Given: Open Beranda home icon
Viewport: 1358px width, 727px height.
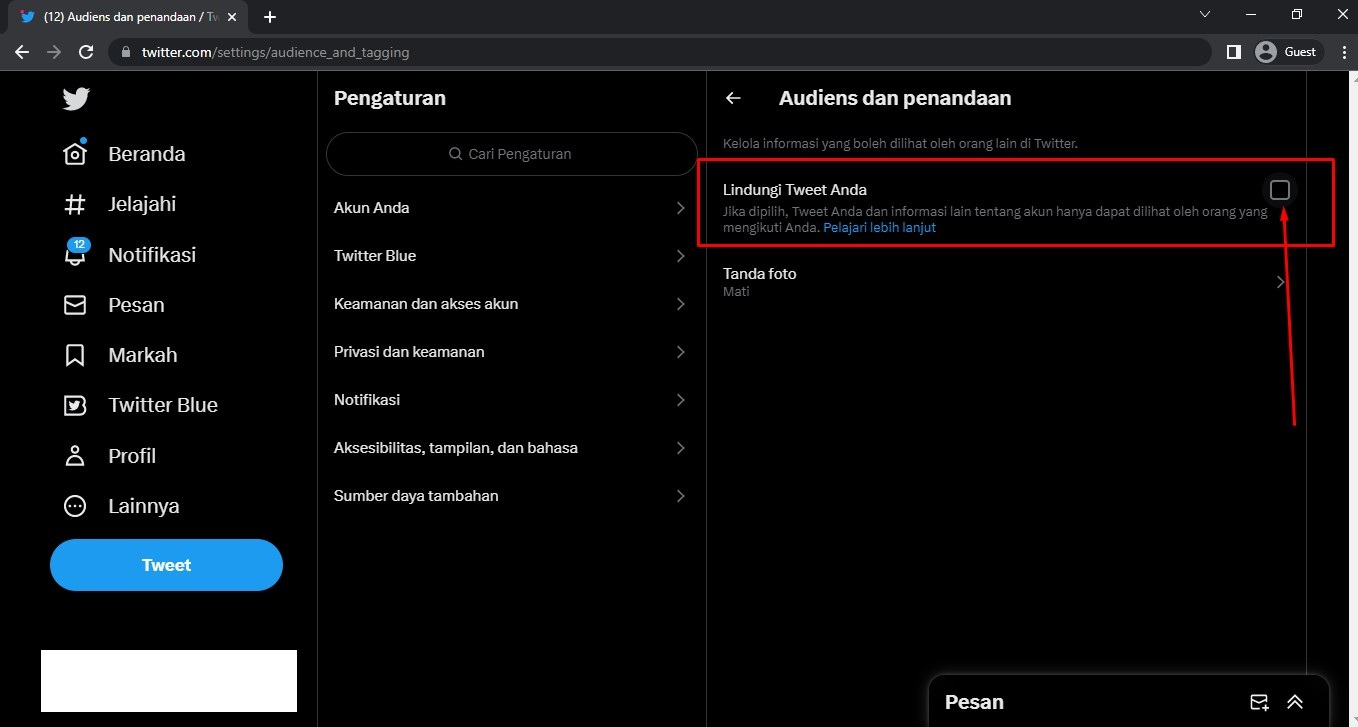Looking at the screenshot, I should (75, 153).
